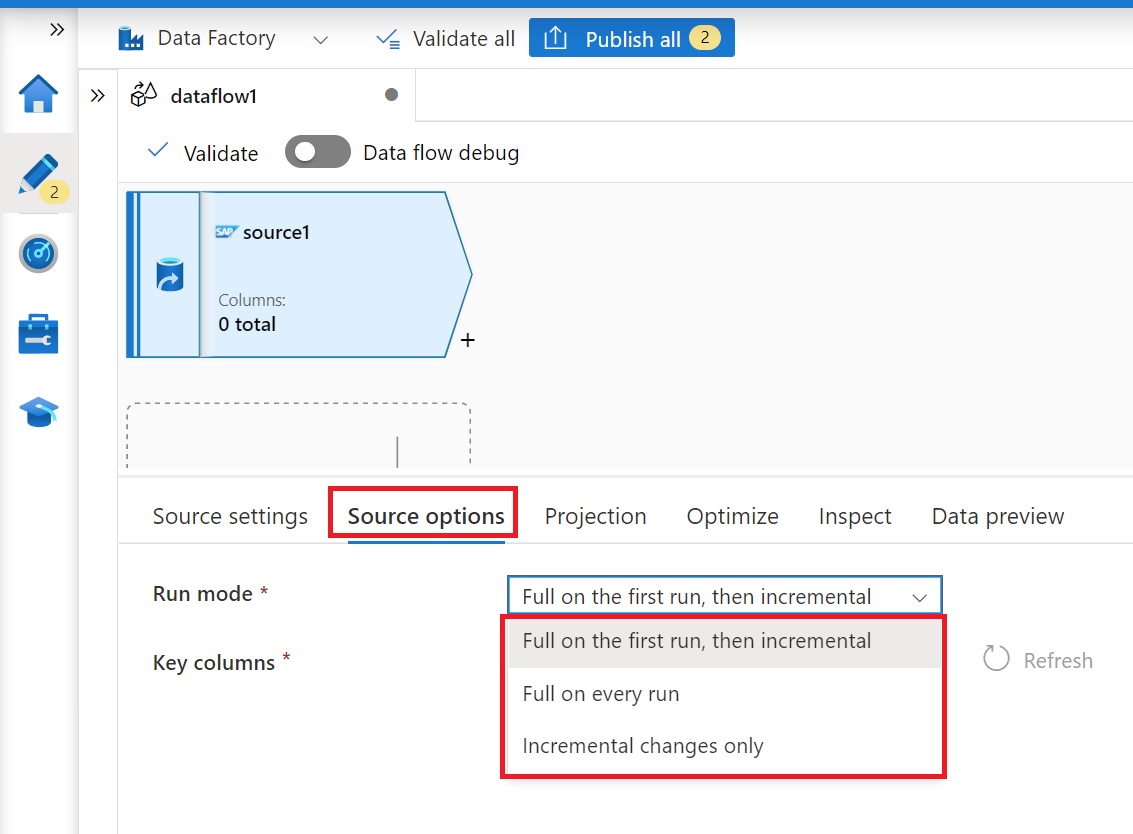Switch to the Projection tab
Viewport: 1133px width, 834px height.
click(x=595, y=516)
